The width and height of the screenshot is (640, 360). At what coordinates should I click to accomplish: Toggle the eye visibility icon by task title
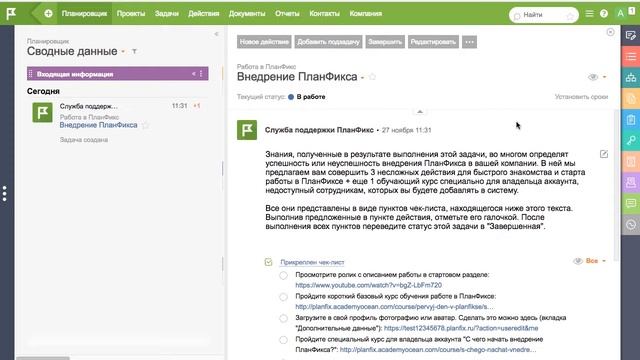(x=593, y=77)
